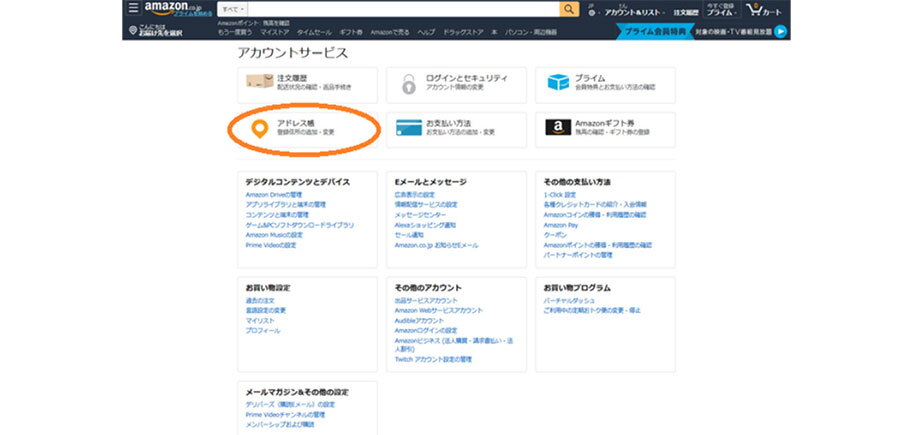Open Amazon Driveの管理 link

pos(274,195)
